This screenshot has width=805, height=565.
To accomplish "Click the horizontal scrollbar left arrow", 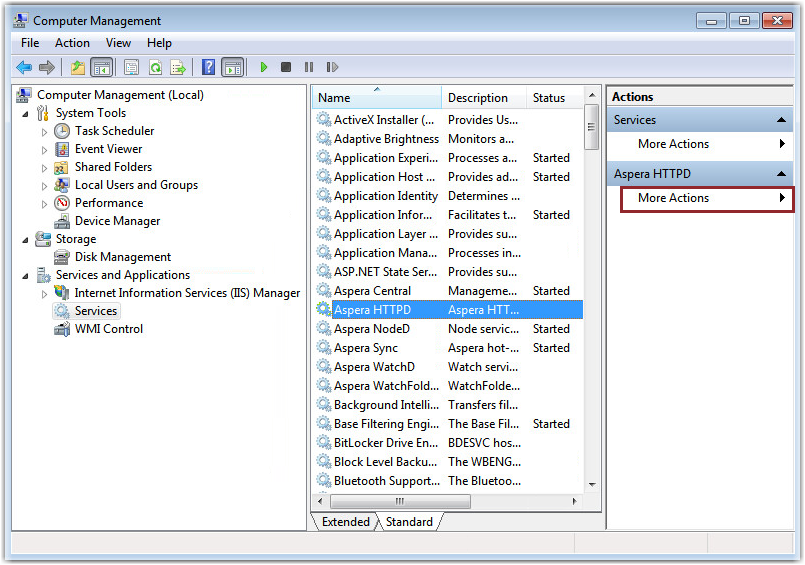I will (x=320, y=501).
